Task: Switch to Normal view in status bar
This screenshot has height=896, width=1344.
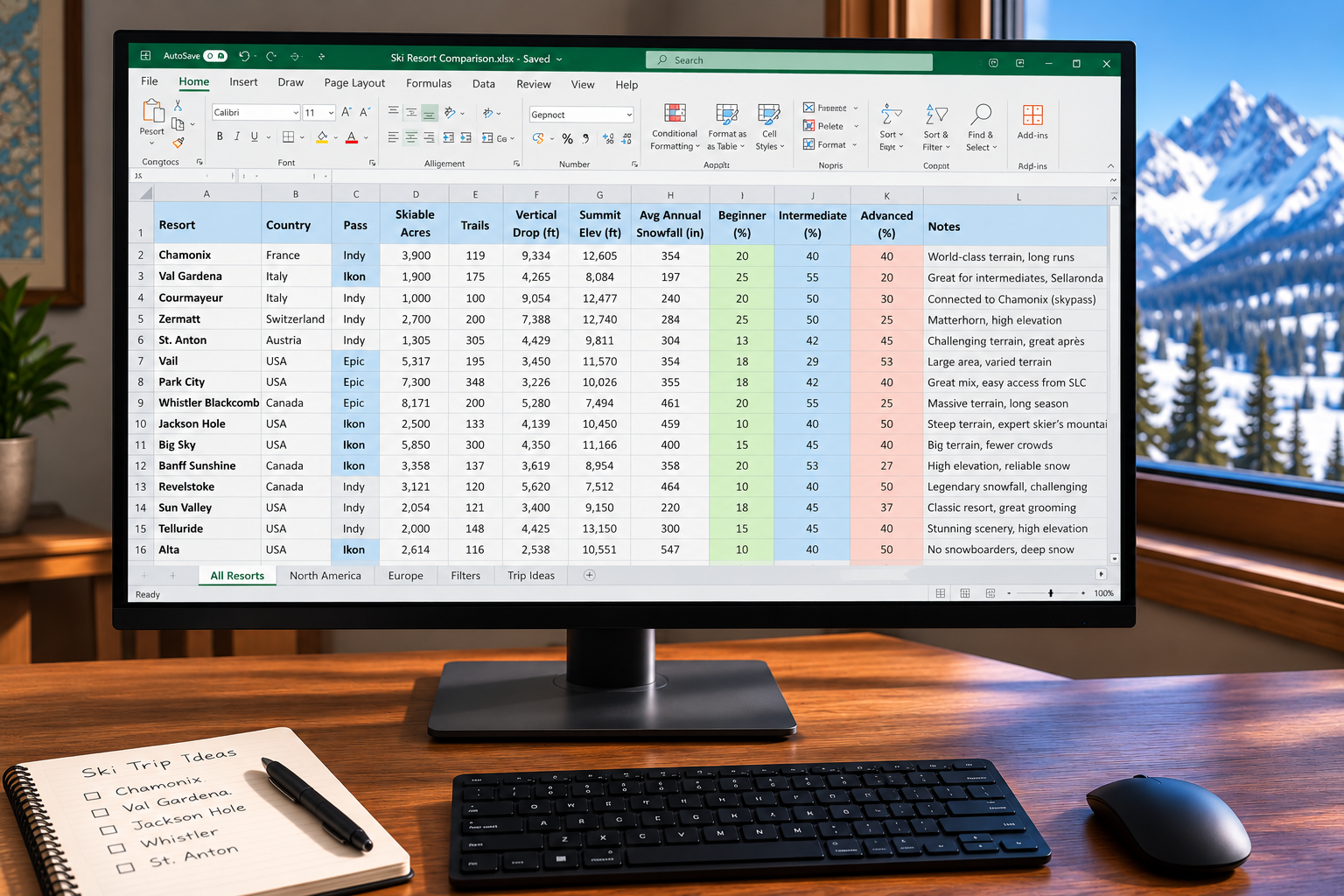Action: pos(941,593)
